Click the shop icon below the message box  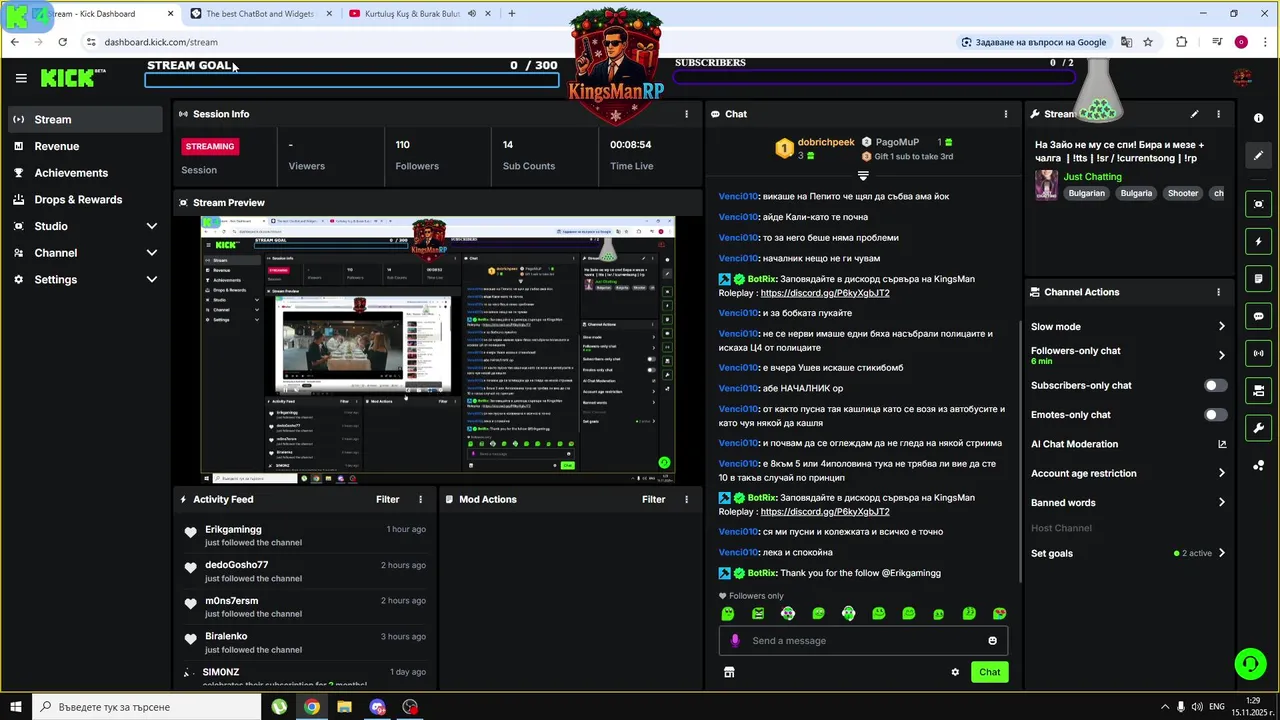[729, 672]
